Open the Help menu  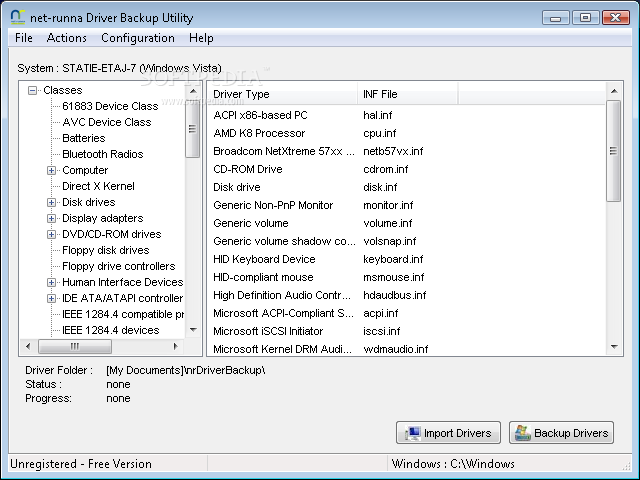tap(201, 38)
